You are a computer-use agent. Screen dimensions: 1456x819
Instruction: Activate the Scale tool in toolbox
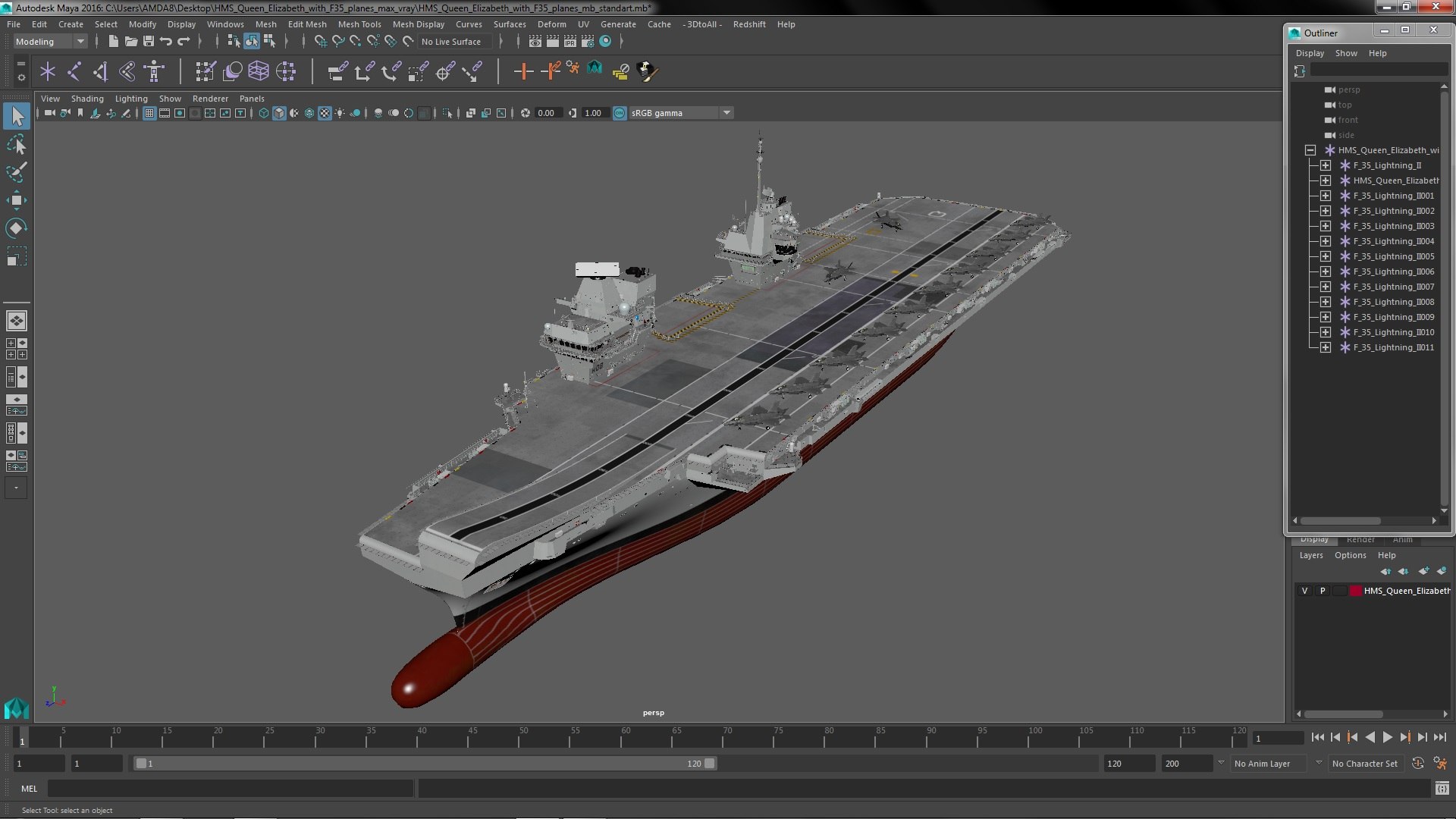coord(17,256)
